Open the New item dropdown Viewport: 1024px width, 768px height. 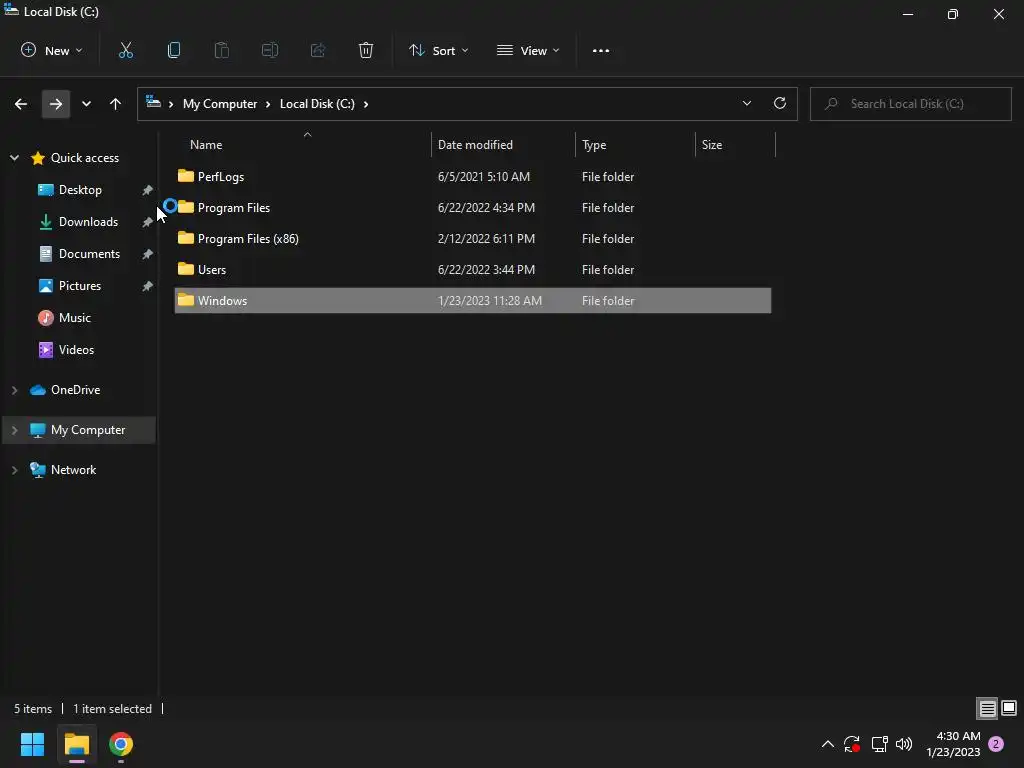[x=52, y=50]
